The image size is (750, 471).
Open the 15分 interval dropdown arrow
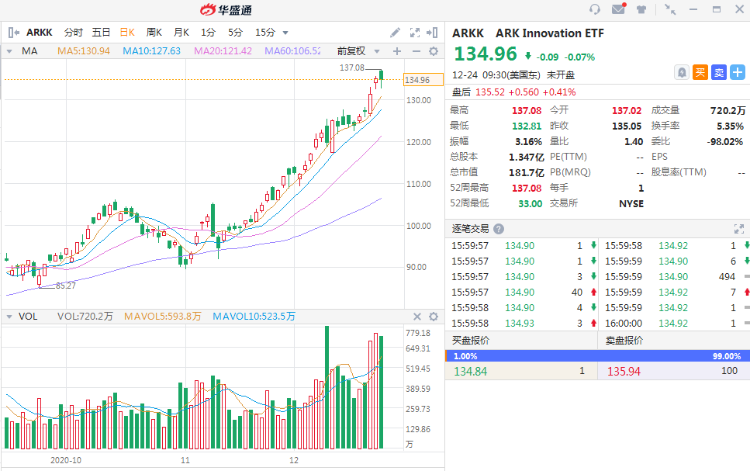tap(286, 33)
